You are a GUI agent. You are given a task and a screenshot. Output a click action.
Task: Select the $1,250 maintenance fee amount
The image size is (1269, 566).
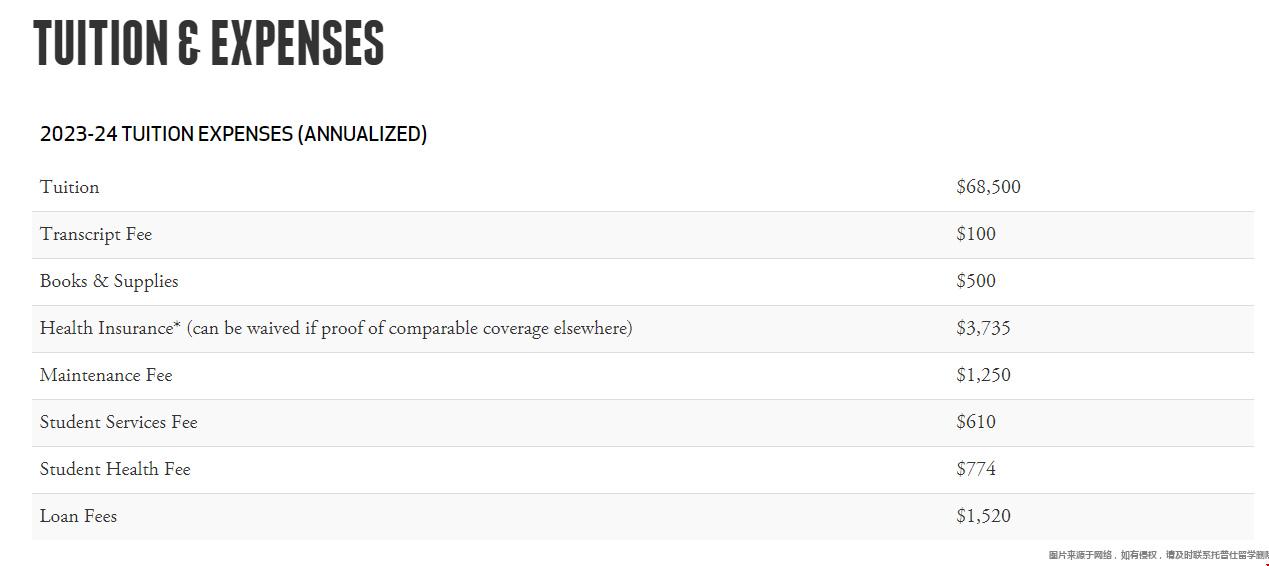[x=983, y=375]
